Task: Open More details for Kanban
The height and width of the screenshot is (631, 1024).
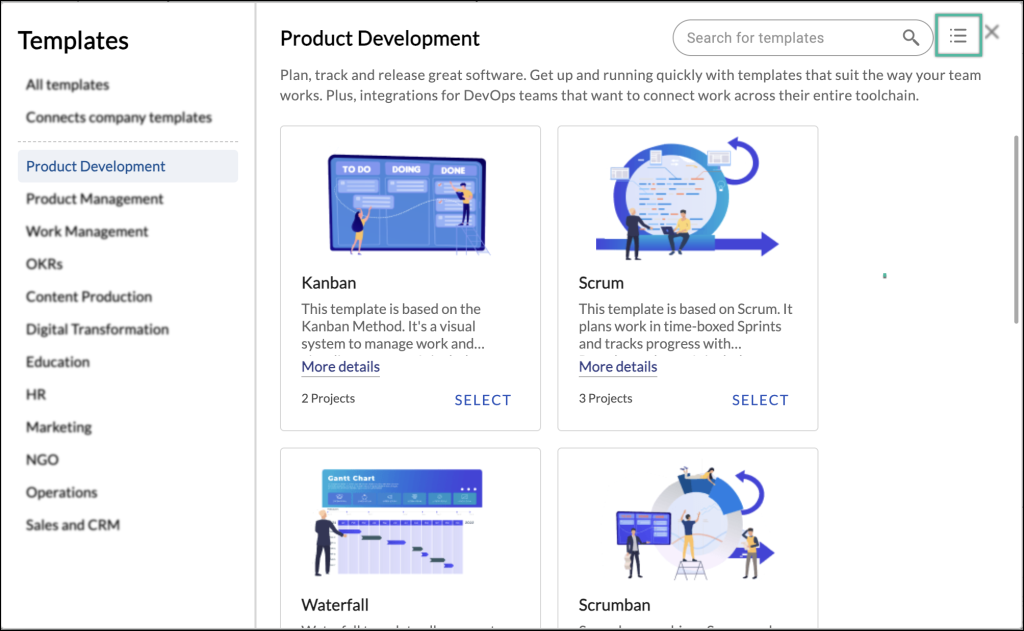Action: coord(340,366)
